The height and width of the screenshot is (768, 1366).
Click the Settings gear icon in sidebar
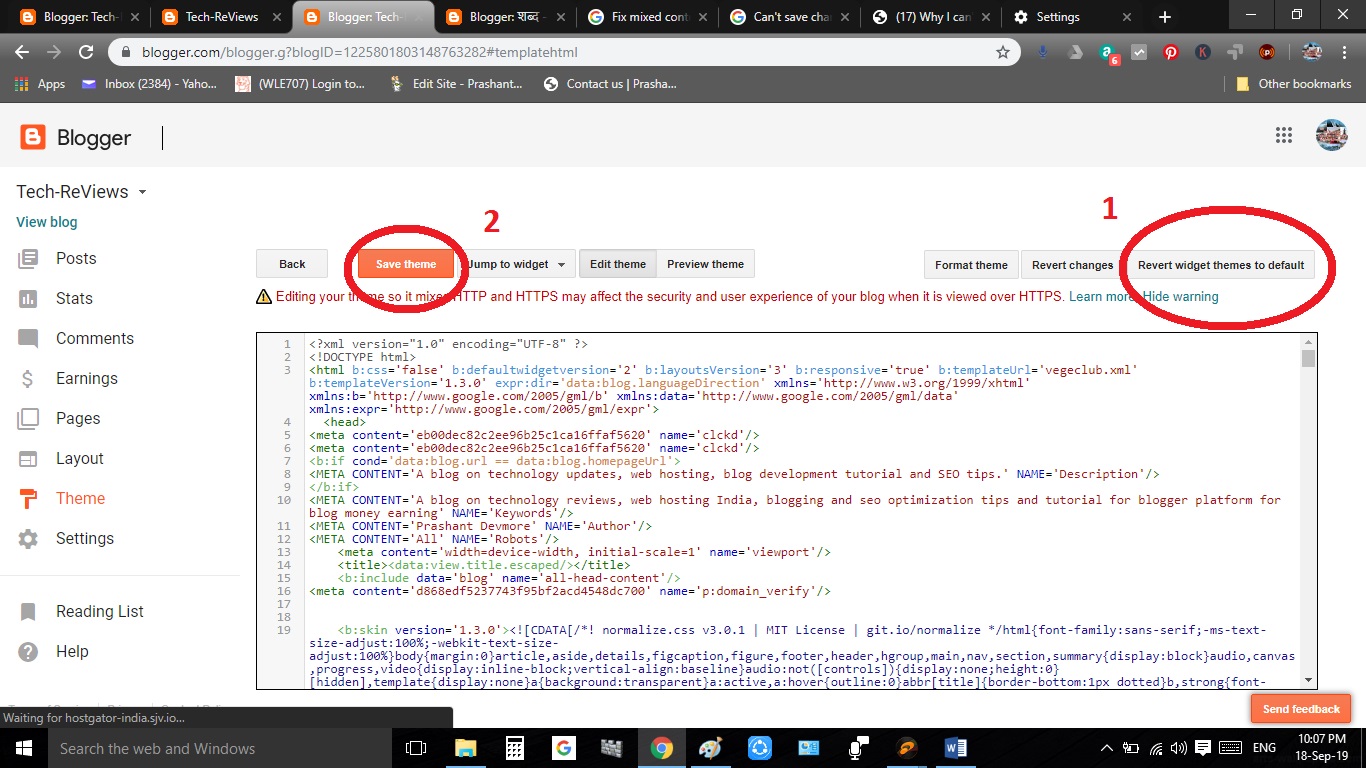pyautogui.click(x=28, y=539)
